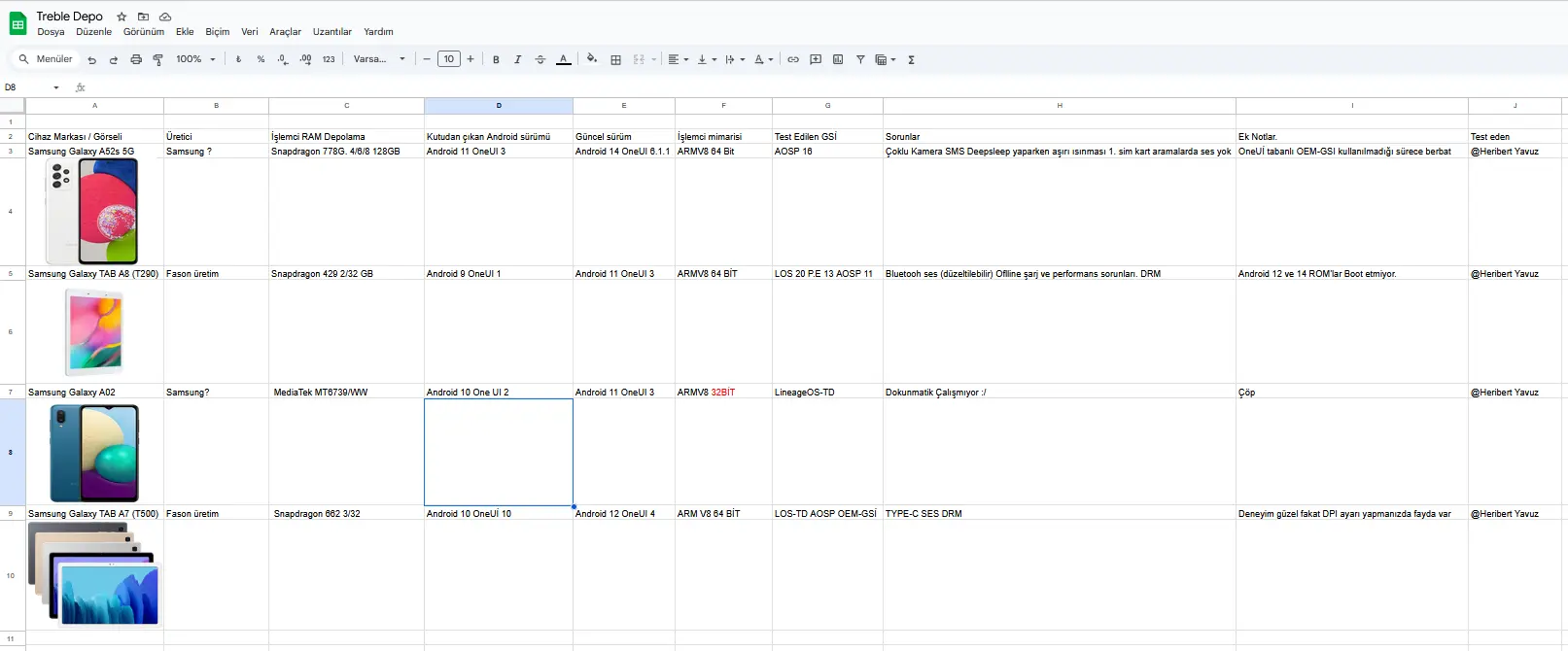
Task: Select the 'Test Edilen GSİ' header cell
Action: coord(828,137)
